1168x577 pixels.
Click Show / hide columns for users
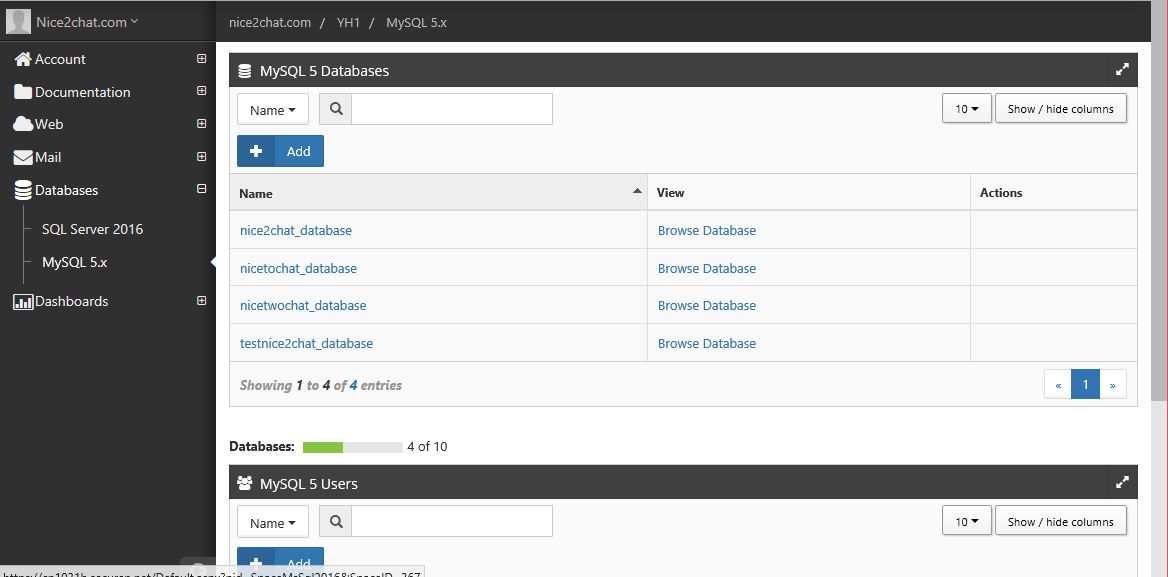(1061, 521)
